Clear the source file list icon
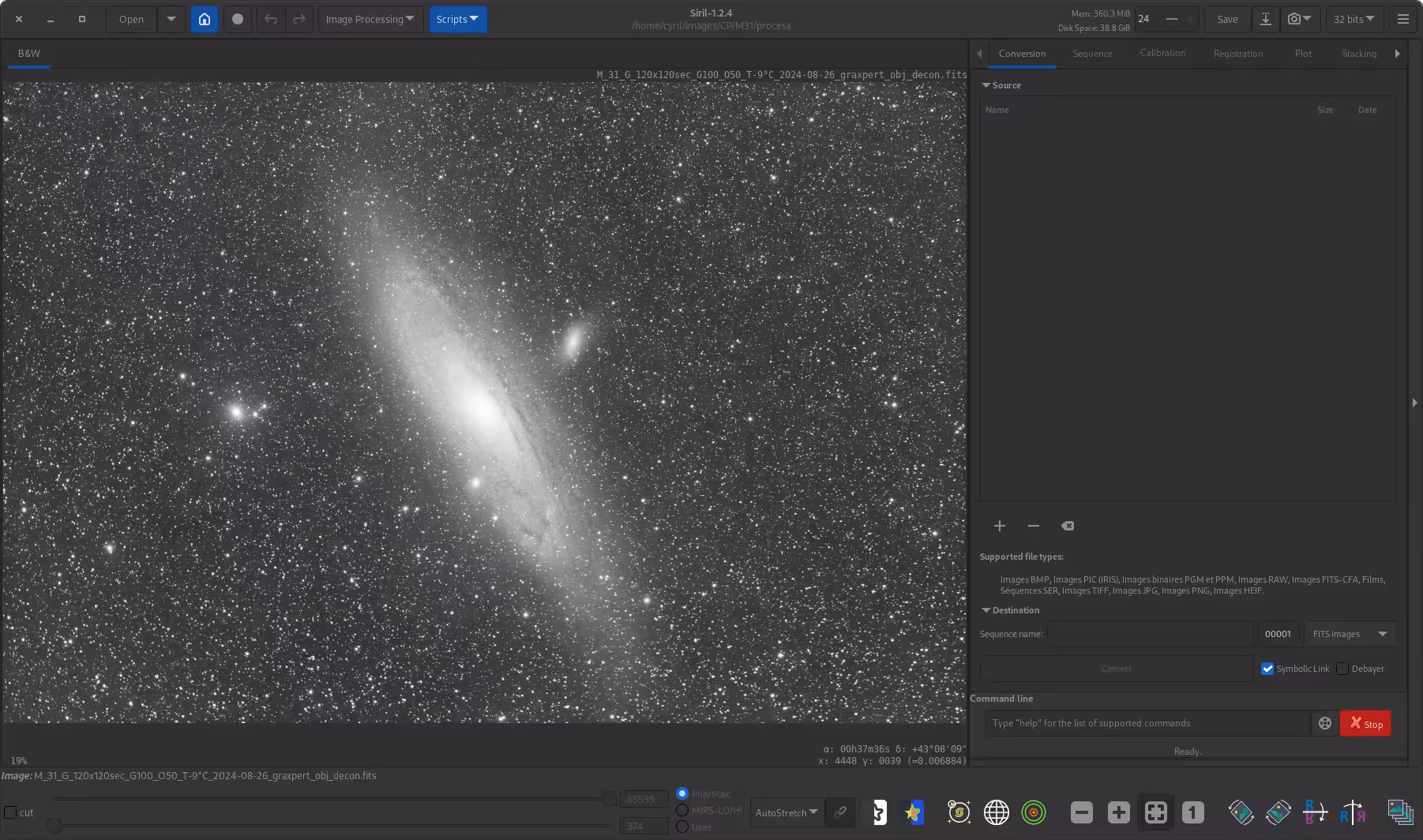The width and height of the screenshot is (1423, 840). 1068,526
